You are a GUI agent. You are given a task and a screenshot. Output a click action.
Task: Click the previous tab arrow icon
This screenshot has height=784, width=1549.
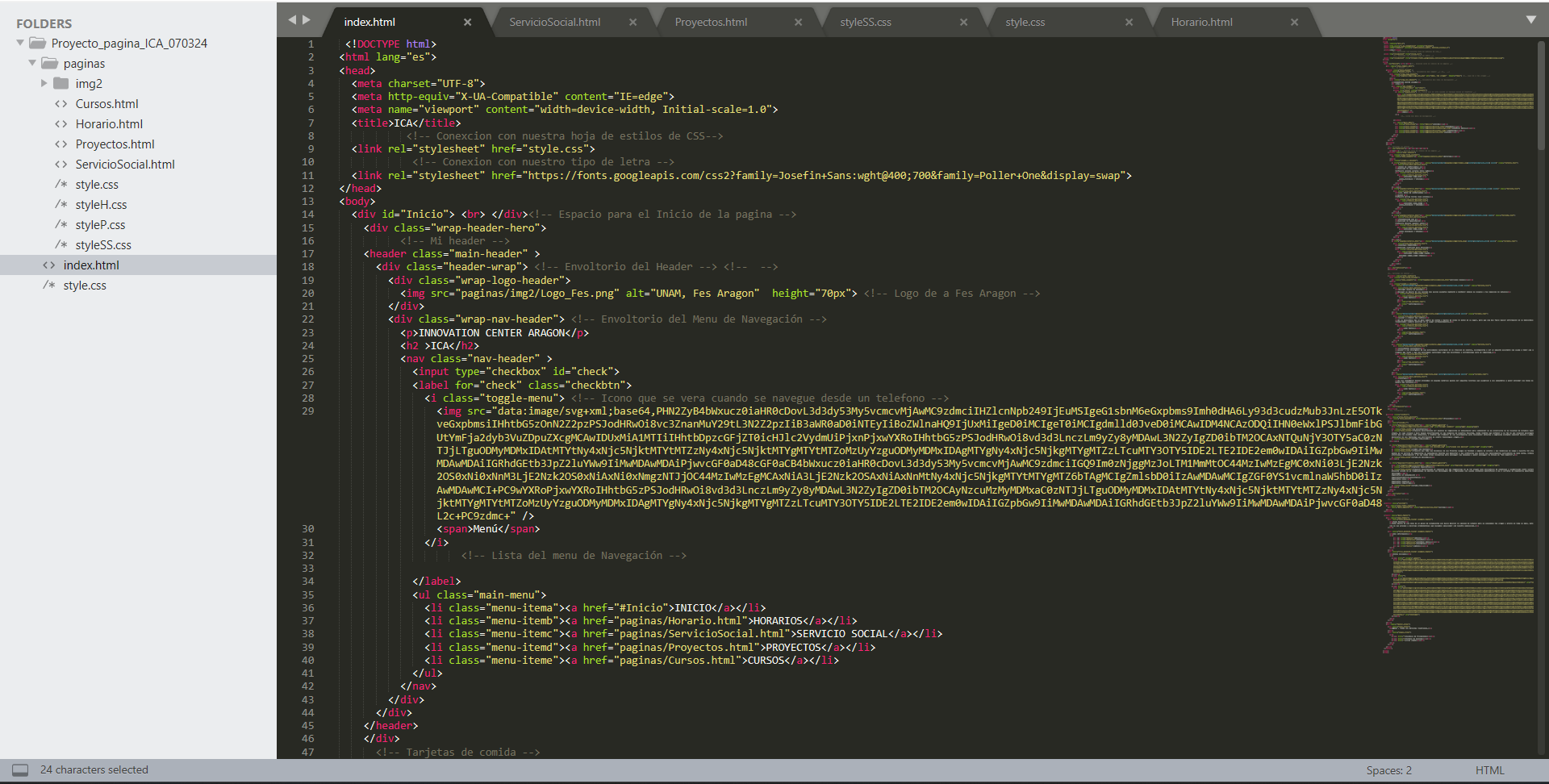click(292, 20)
